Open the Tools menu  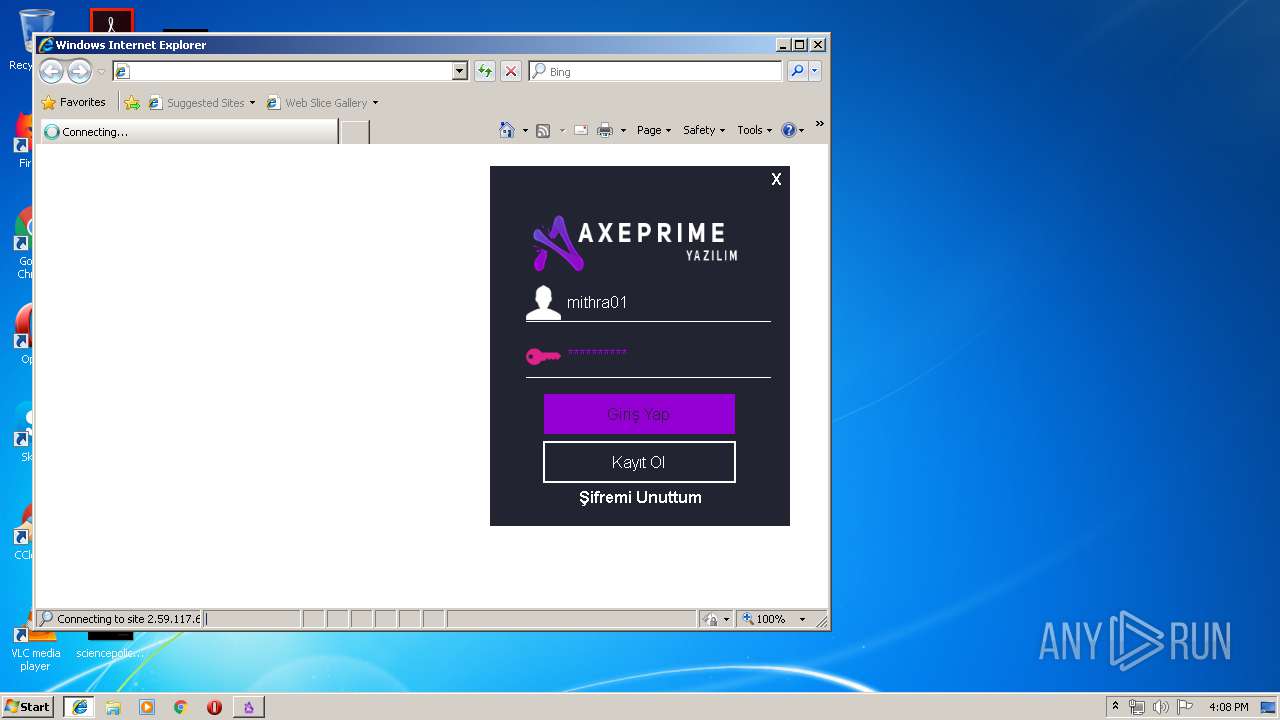pyautogui.click(x=754, y=130)
